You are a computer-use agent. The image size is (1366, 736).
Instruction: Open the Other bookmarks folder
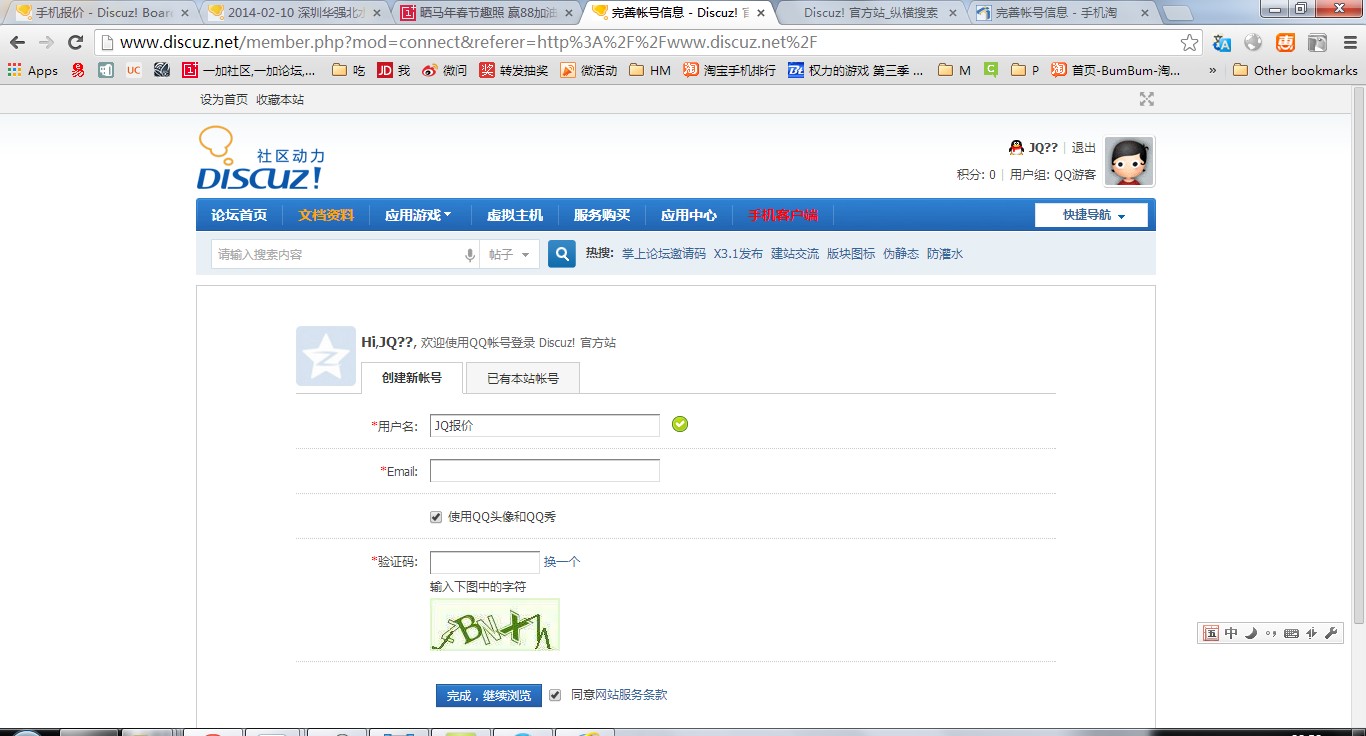1295,70
